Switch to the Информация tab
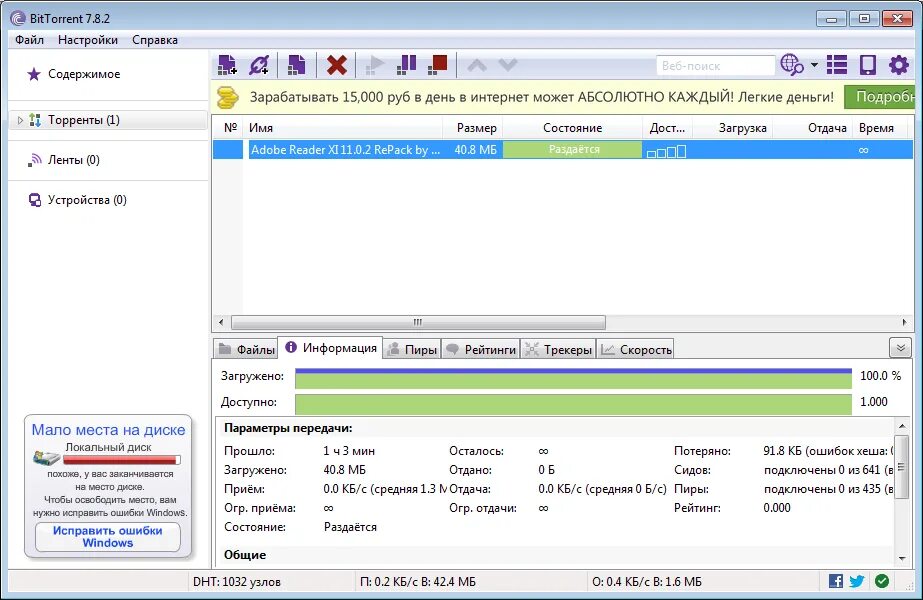The height and width of the screenshot is (600, 923). 330,348
